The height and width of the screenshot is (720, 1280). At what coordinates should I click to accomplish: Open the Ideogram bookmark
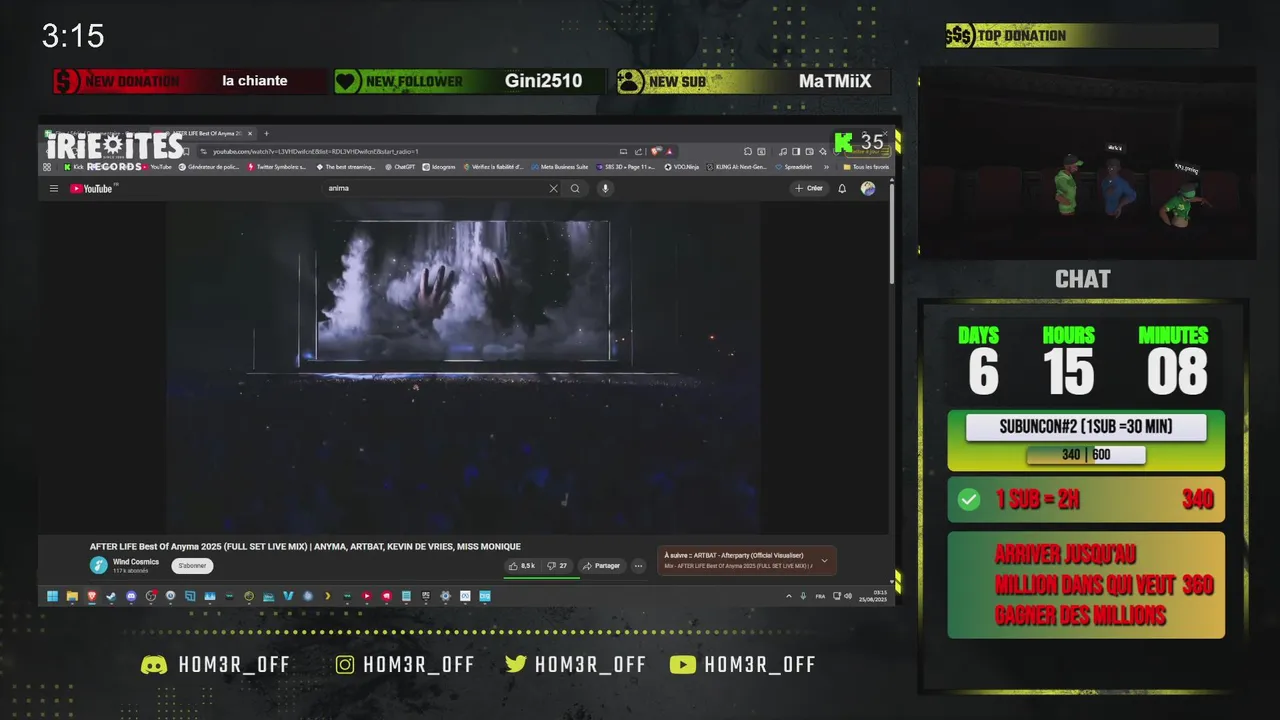(x=439, y=167)
